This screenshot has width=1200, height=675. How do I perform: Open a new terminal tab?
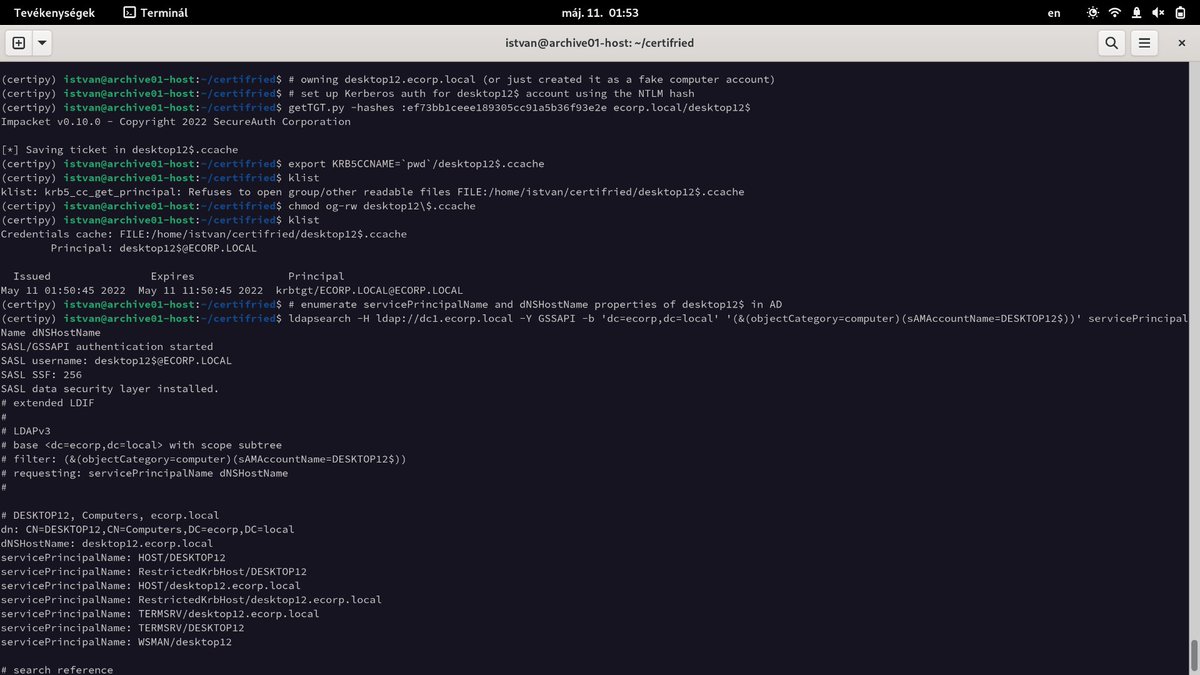coord(18,43)
